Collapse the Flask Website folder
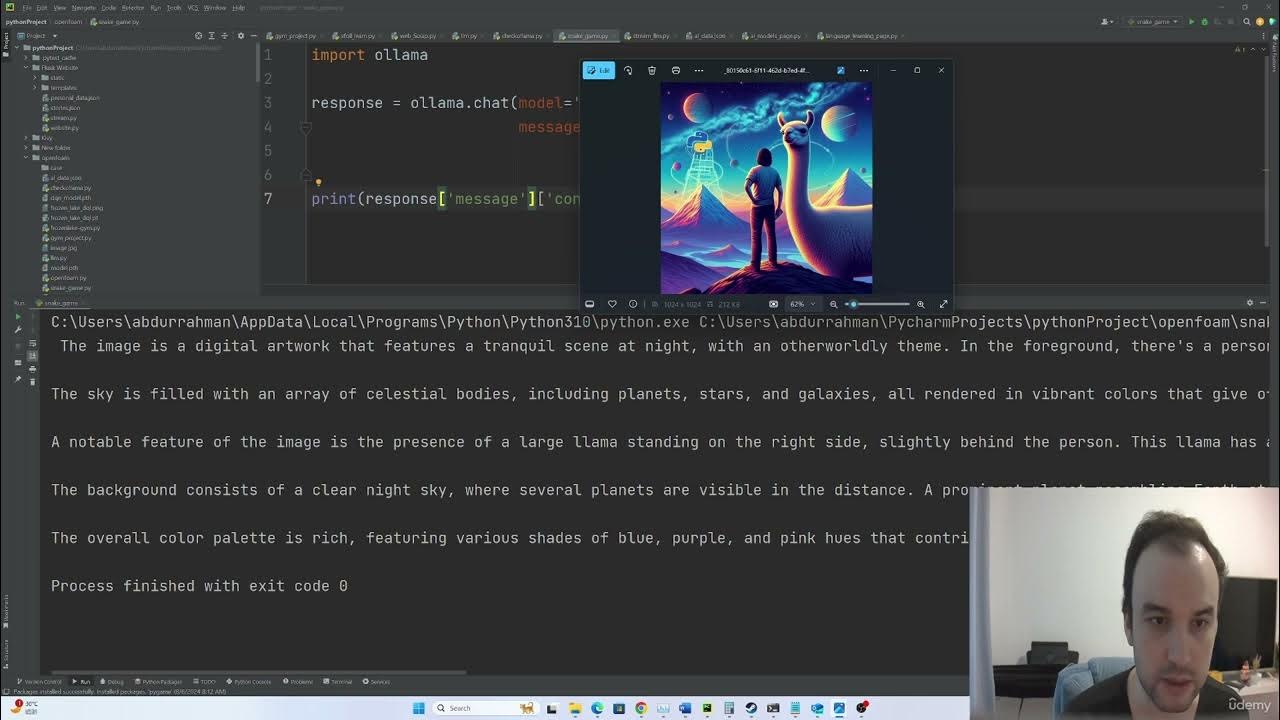 (x=27, y=68)
